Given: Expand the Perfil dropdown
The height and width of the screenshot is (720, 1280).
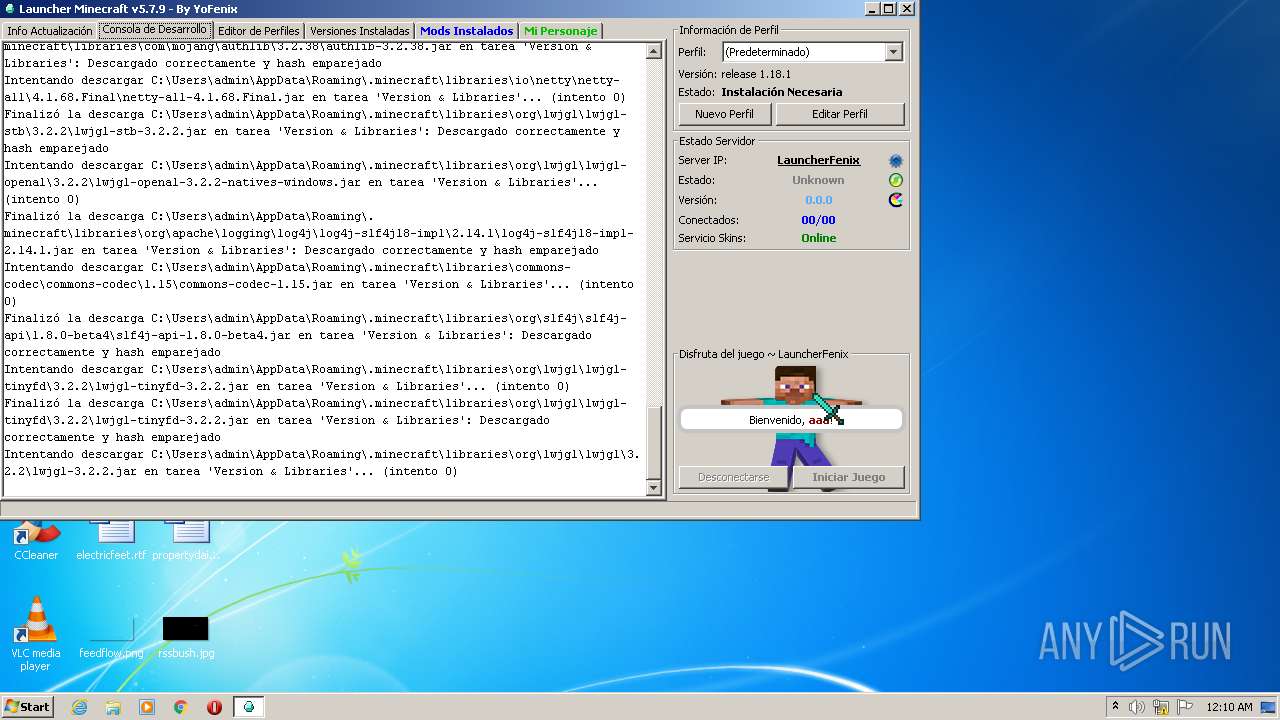Looking at the screenshot, I should pos(893,52).
